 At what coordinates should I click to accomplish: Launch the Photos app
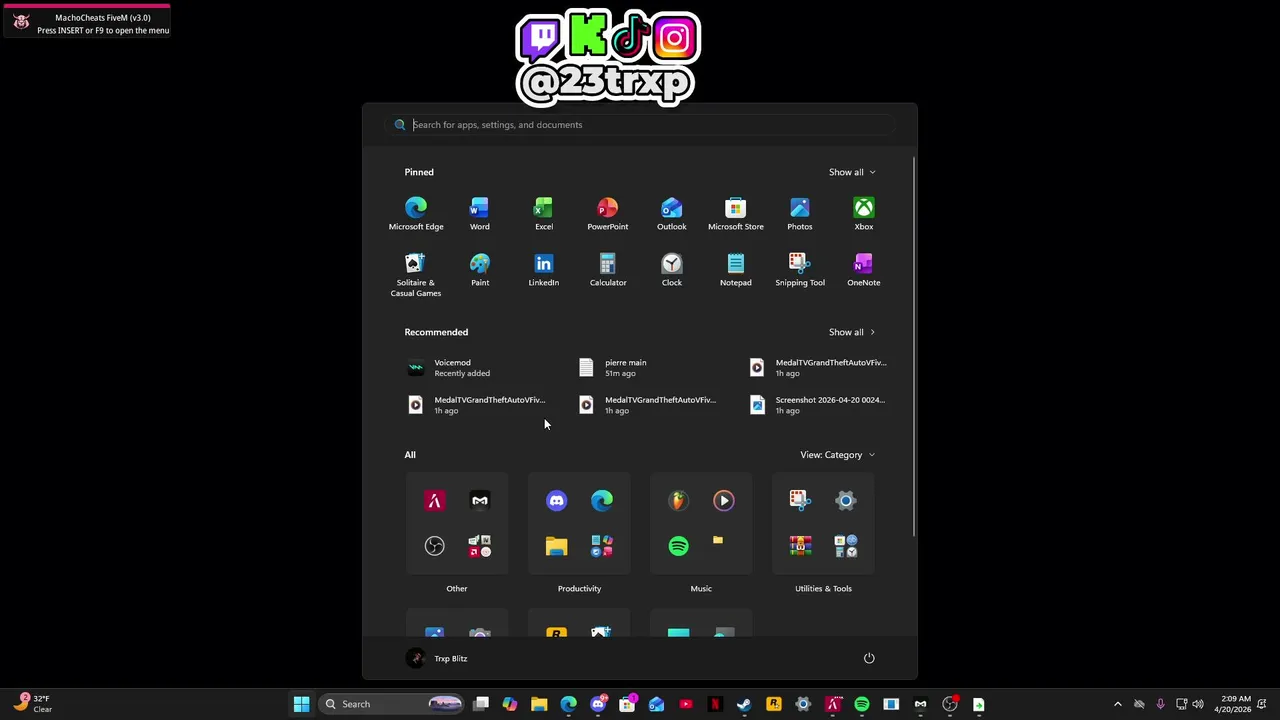point(800,214)
